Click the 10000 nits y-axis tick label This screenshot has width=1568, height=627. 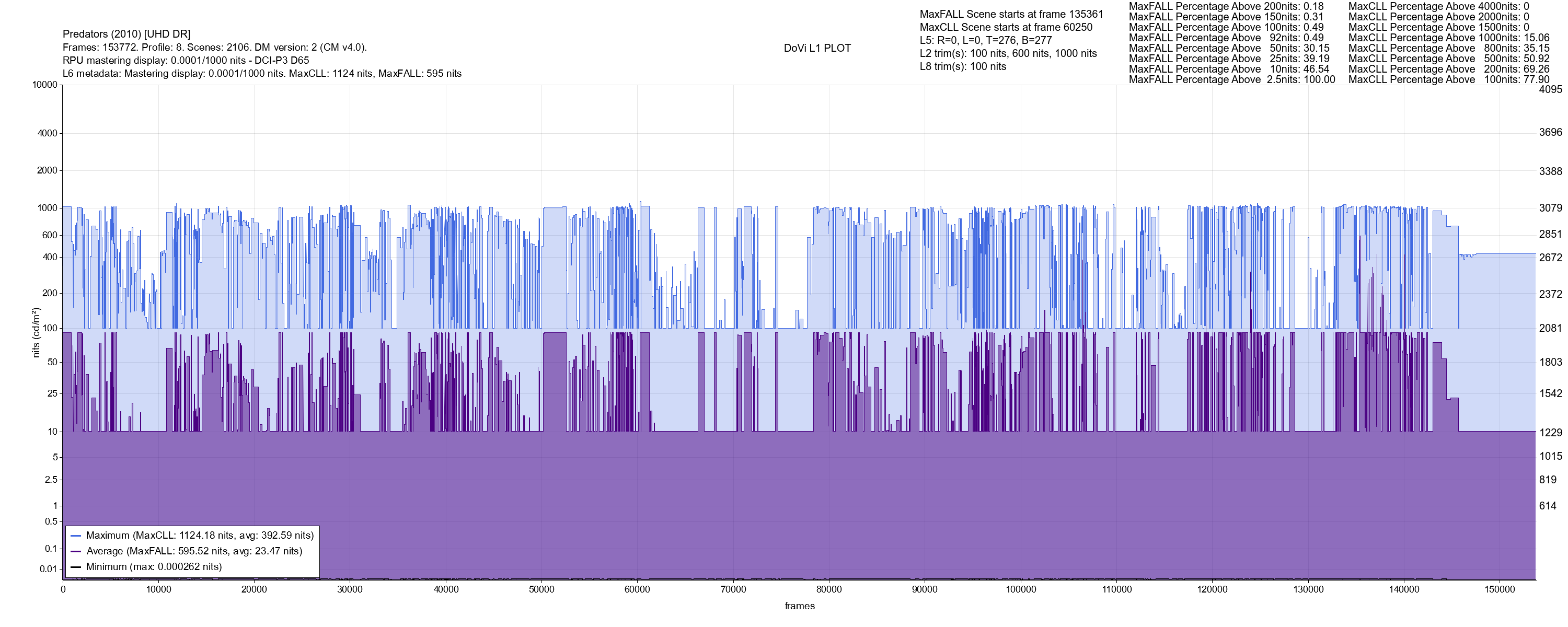[x=45, y=85]
